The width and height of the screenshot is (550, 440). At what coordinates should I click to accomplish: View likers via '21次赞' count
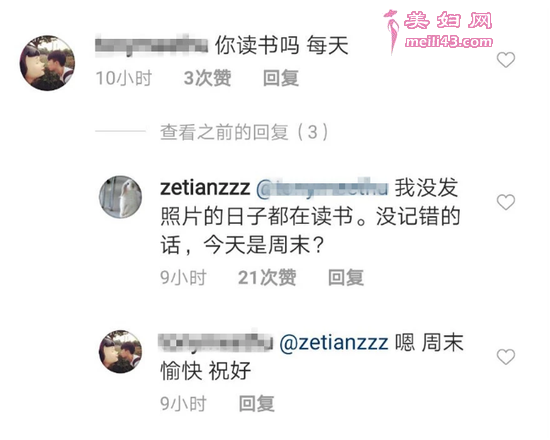click(x=267, y=278)
